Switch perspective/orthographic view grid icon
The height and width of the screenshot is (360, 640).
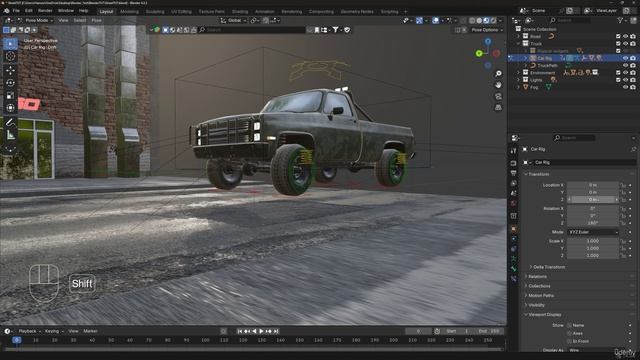point(498,107)
